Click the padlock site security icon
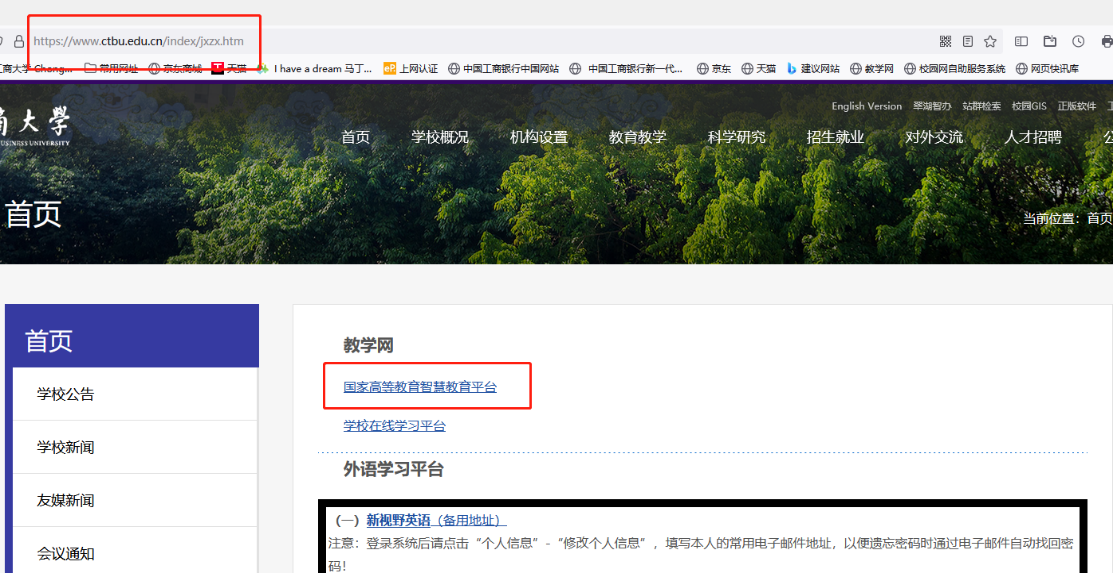Image resolution: width=1113 pixels, height=573 pixels. [18, 42]
